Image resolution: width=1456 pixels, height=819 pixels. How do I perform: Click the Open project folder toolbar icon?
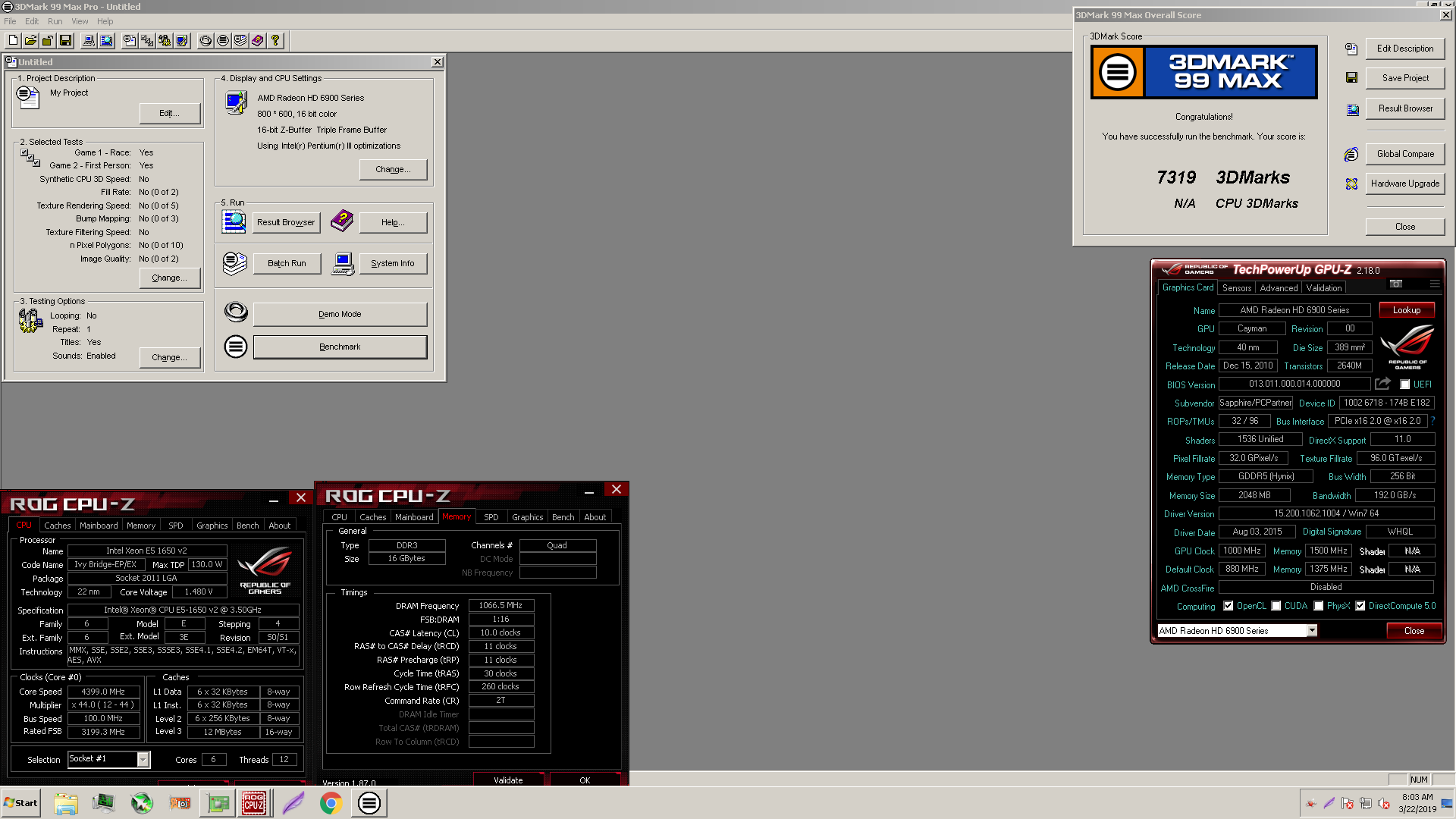pos(31,41)
